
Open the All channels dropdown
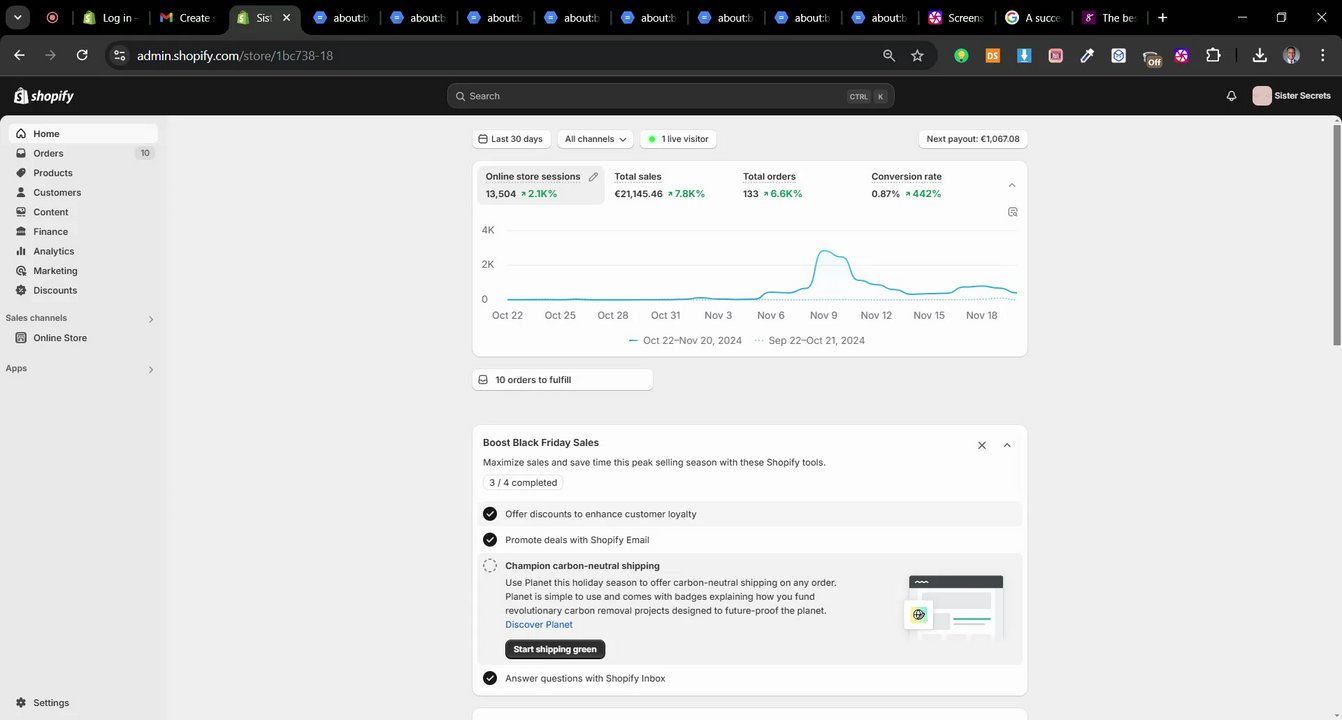(596, 139)
